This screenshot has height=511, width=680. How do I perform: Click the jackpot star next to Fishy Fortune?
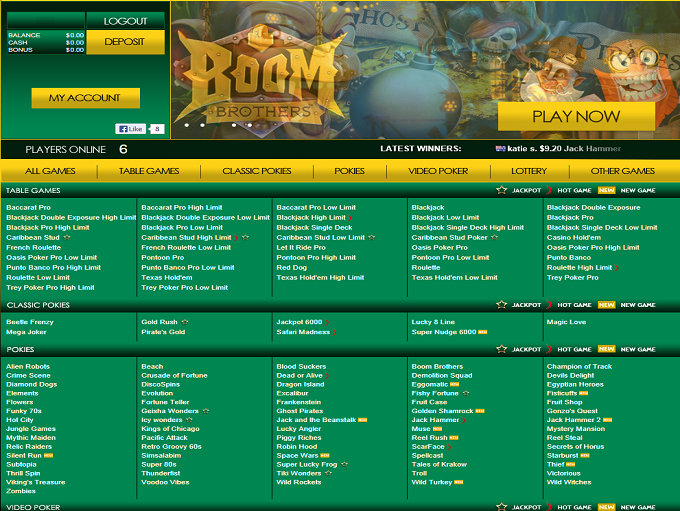[x=466, y=393]
